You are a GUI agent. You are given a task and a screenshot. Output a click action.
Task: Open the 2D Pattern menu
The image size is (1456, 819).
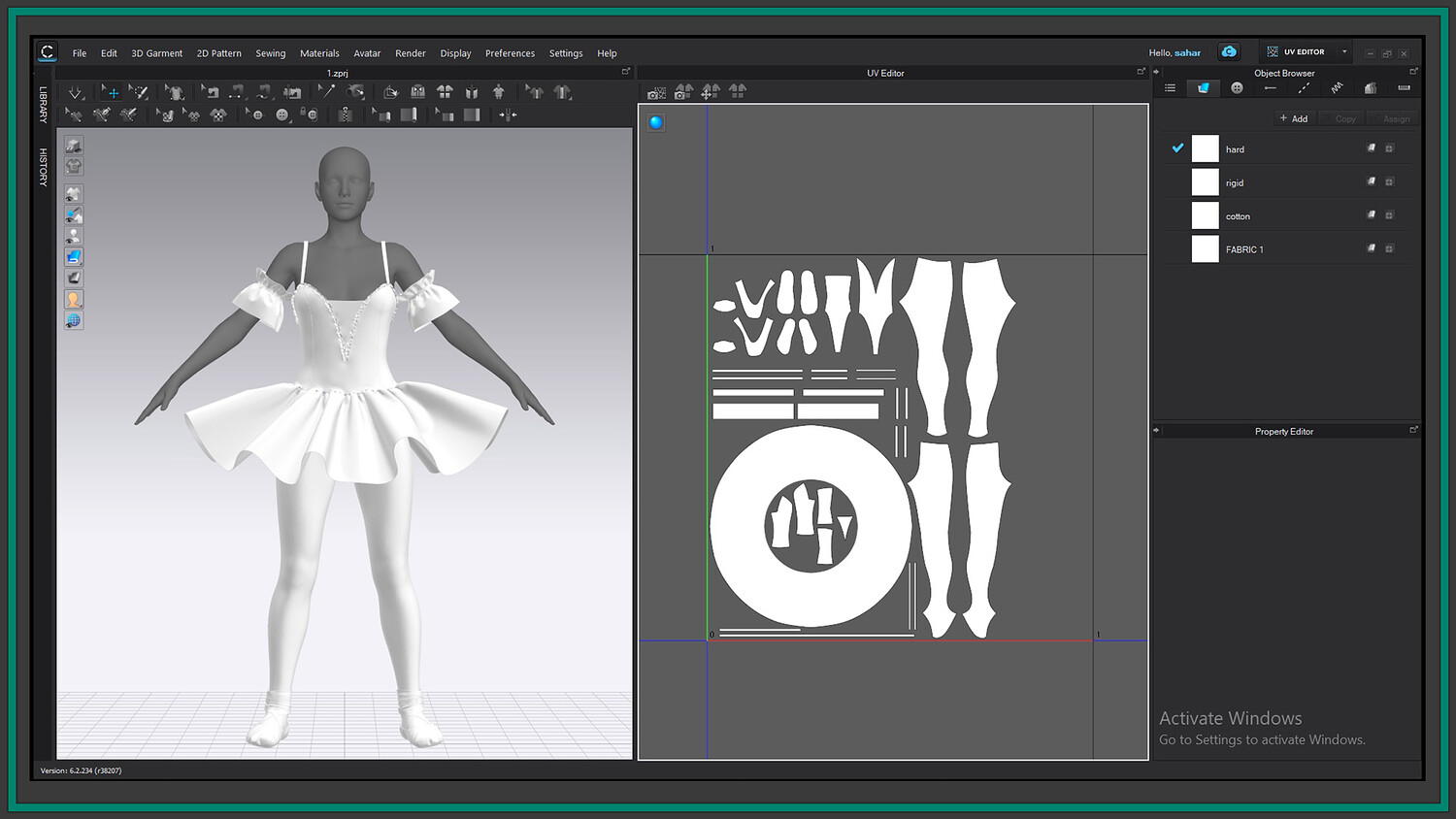click(218, 53)
